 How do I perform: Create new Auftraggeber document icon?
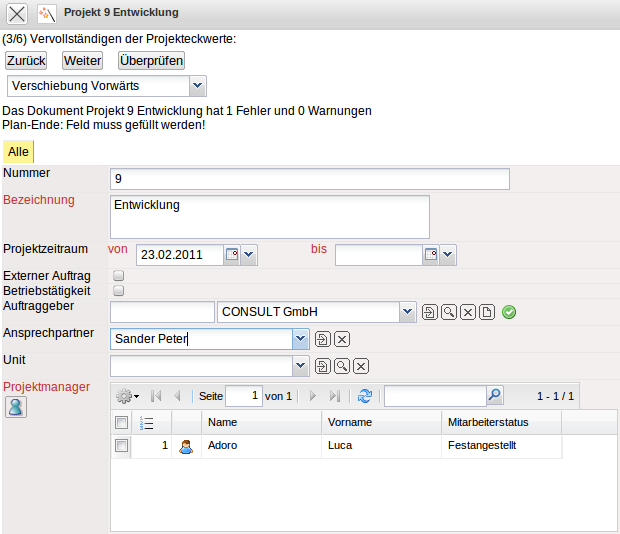pyautogui.click(x=487, y=312)
